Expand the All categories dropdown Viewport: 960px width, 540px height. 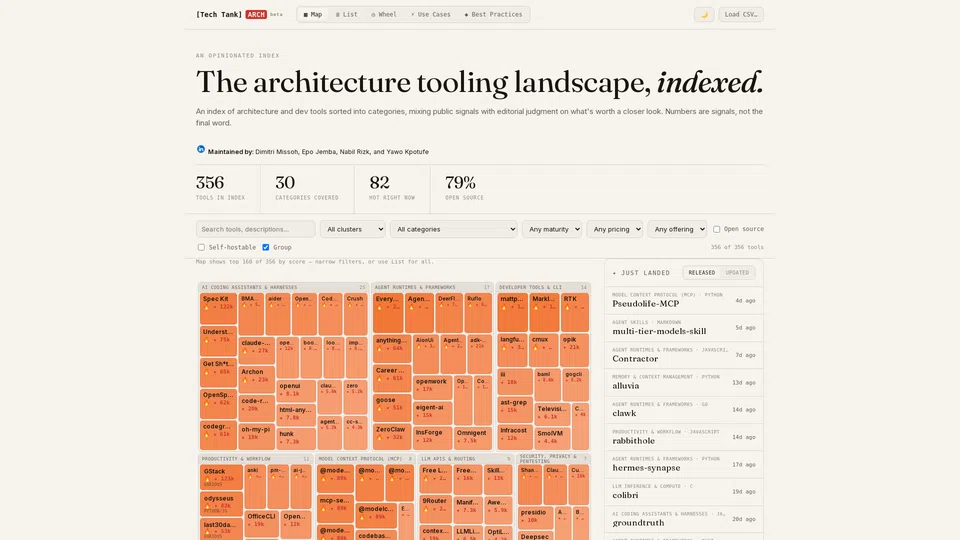[x=454, y=229]
